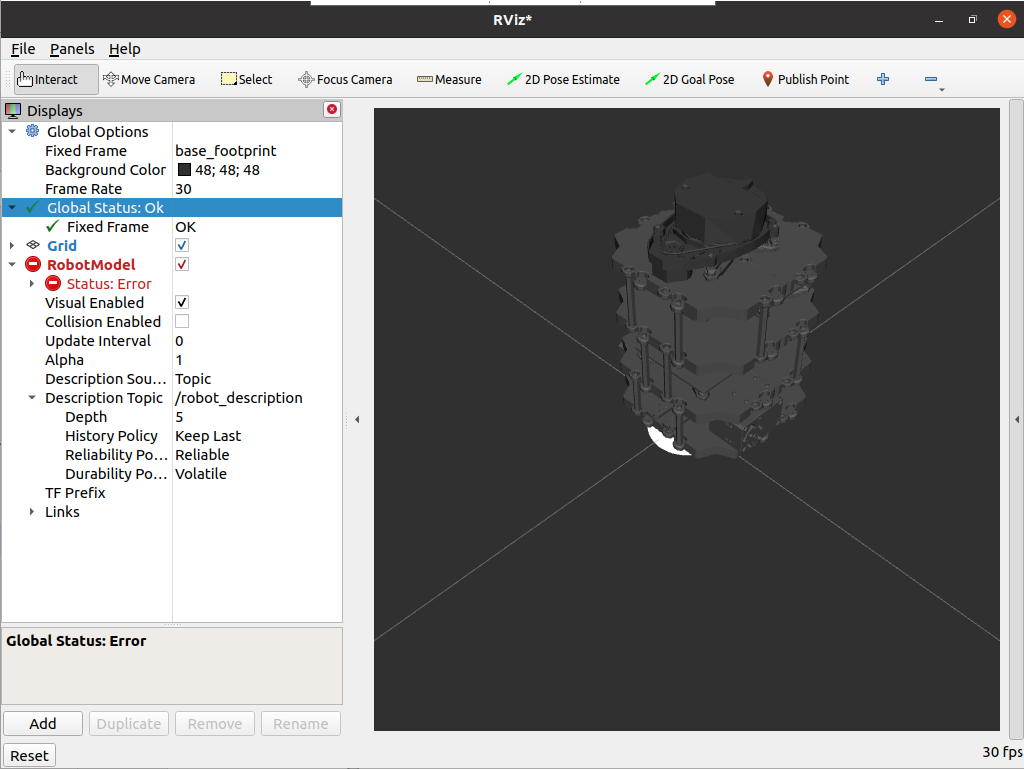Collapse the Description Topic properties
Screen dimensions: 1024x769
[x=31, y=397]
